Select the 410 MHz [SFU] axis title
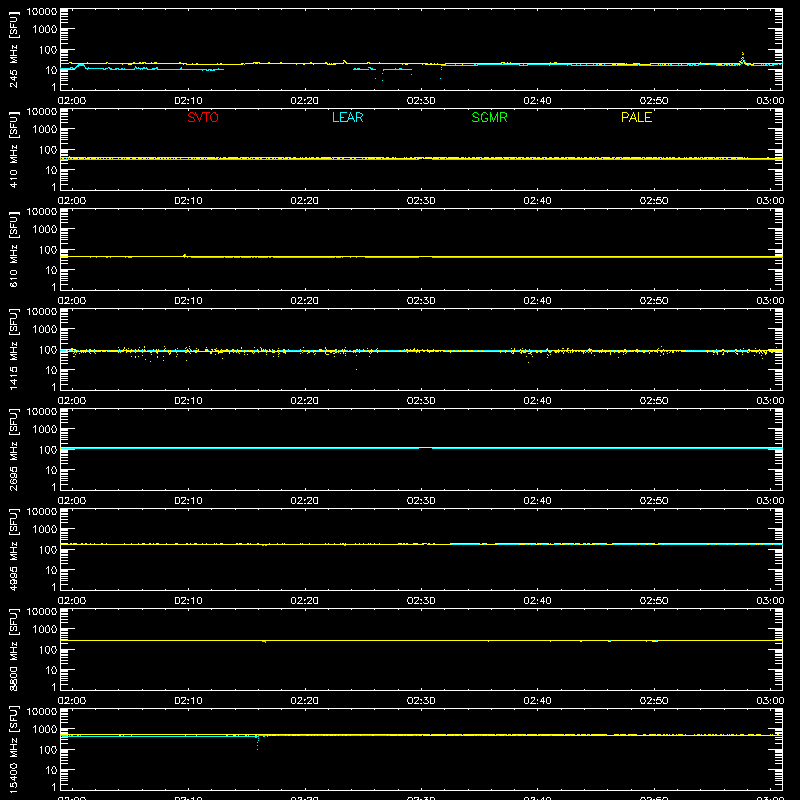Image resolution: width=800 pixels, height=800 pixels. [14, 150]
